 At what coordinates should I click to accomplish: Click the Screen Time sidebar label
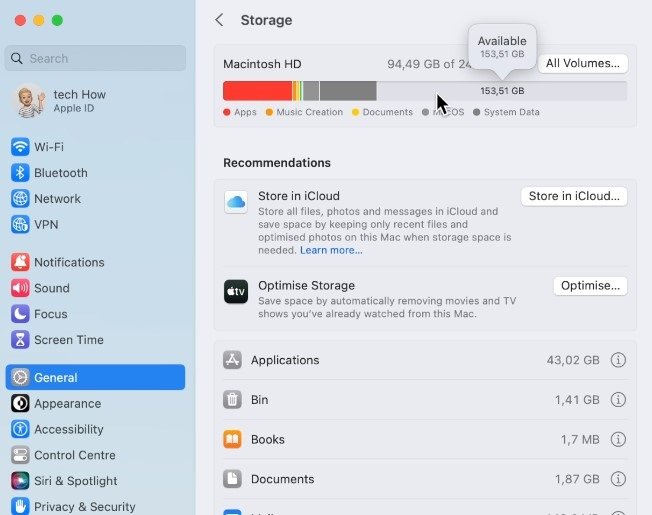(x=69, y=340)
